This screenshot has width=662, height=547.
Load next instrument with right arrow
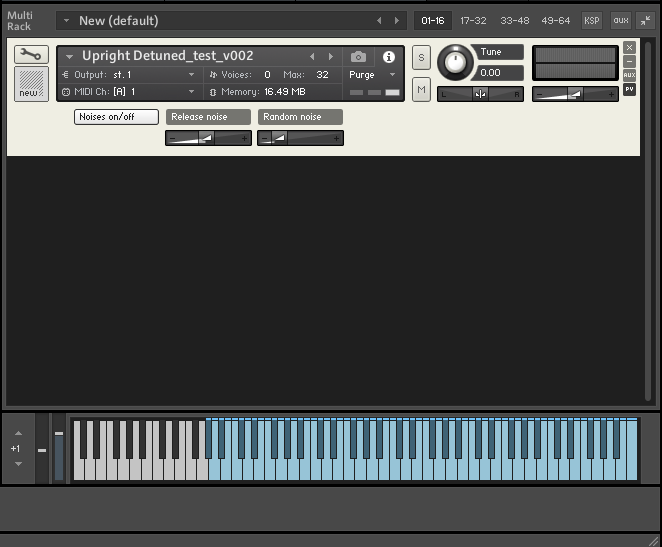click(x=331, y=57)
